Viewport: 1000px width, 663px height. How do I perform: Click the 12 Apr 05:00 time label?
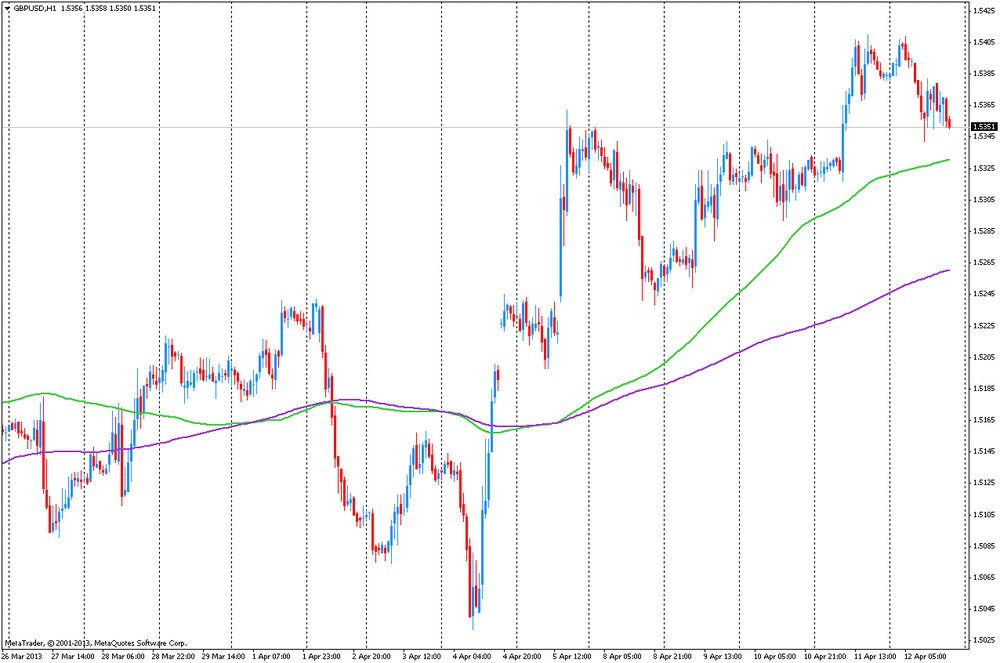pyautogui.click(x=925, y=656)
